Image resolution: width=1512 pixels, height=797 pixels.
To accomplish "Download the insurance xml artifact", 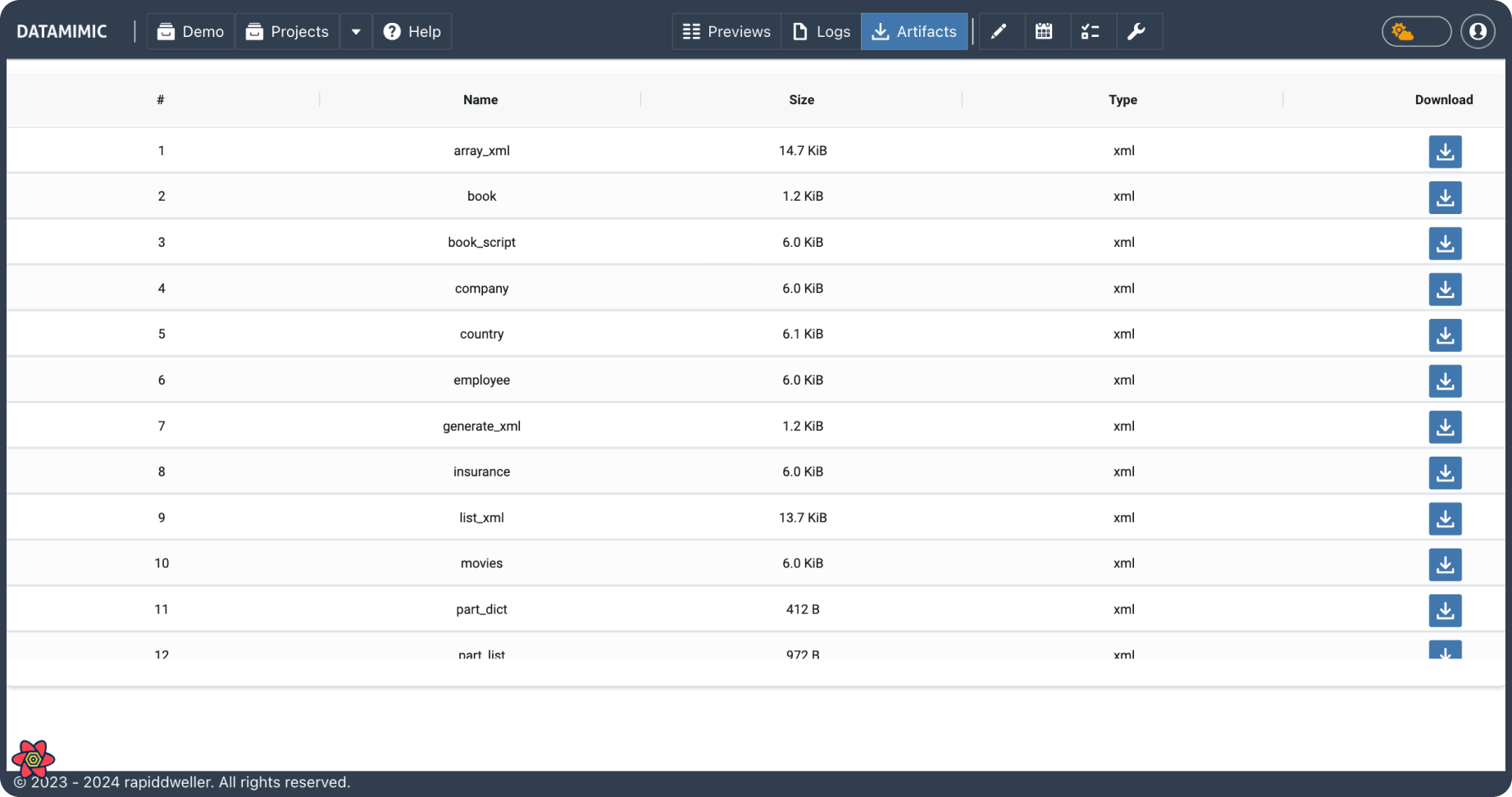I will [1445, 473].
